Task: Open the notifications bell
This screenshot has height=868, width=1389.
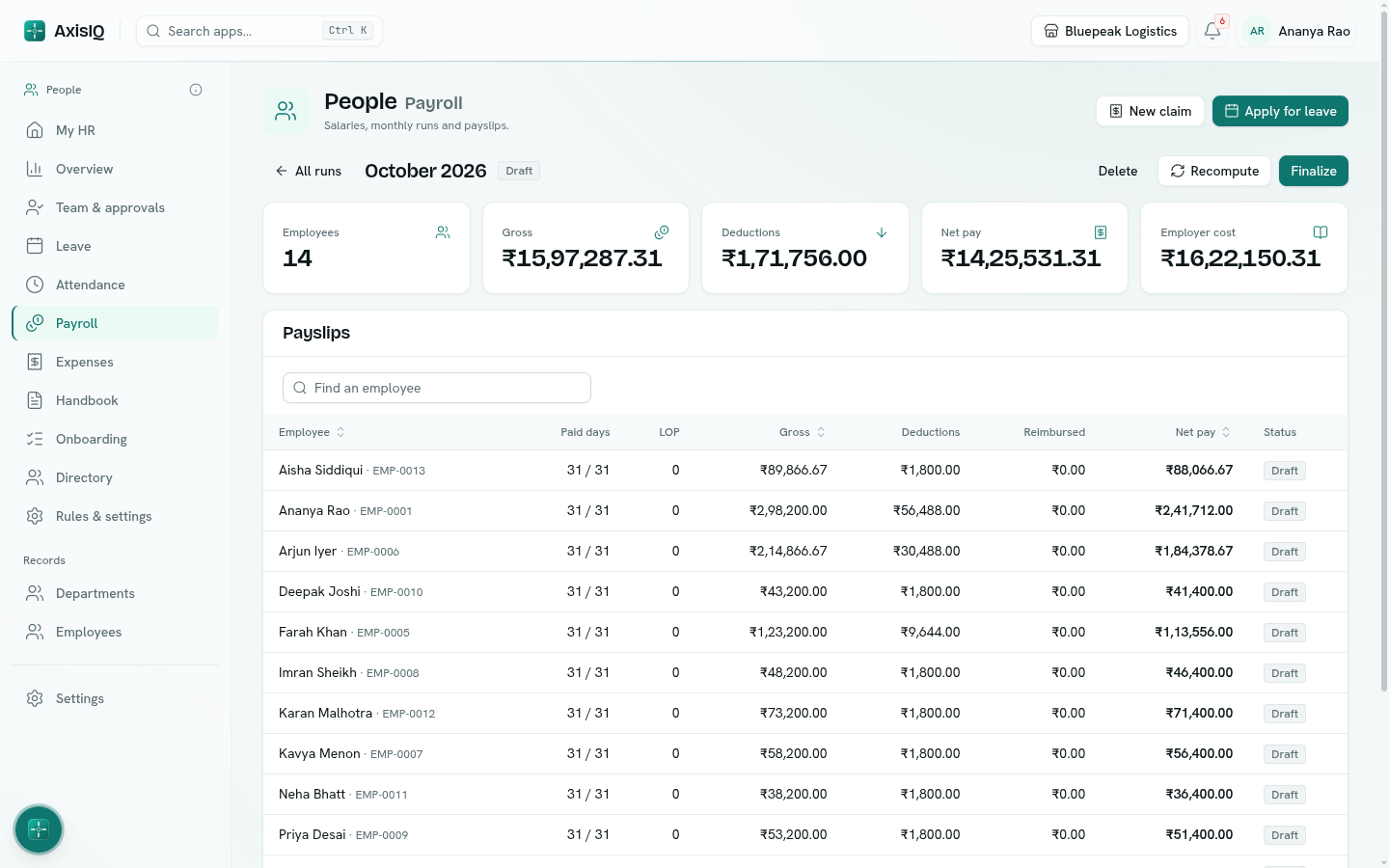Action: [1212, 31]
